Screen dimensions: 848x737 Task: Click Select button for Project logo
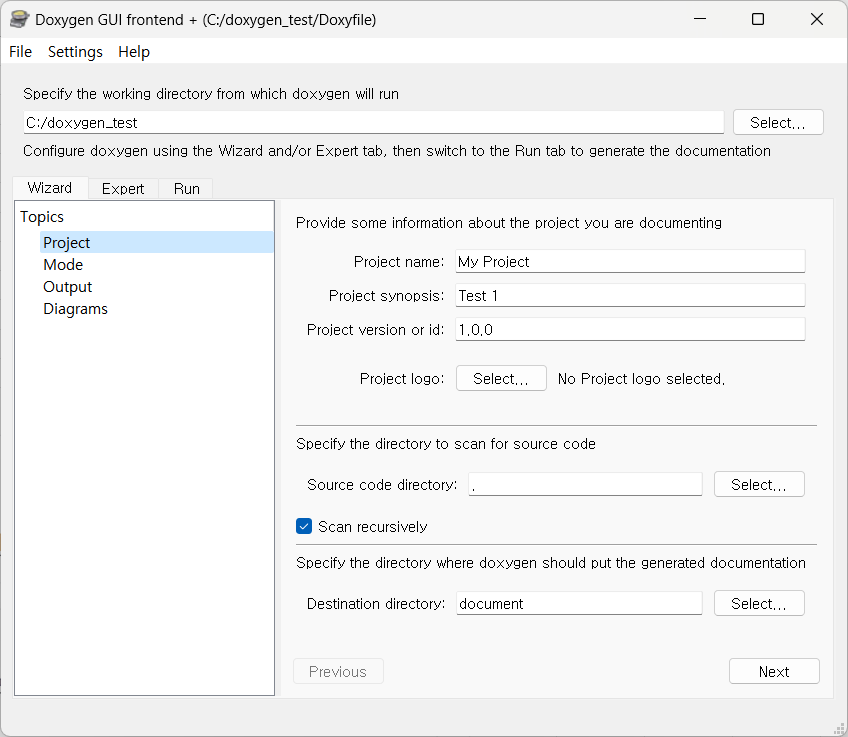coord(501,379)
